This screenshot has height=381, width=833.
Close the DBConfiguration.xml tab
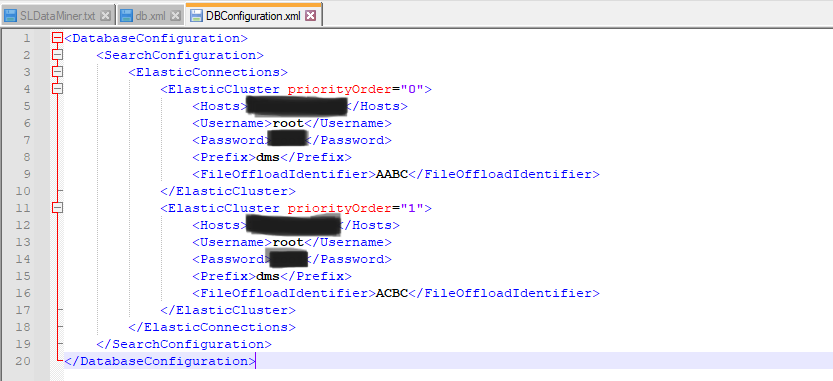(x=311, y=16)
